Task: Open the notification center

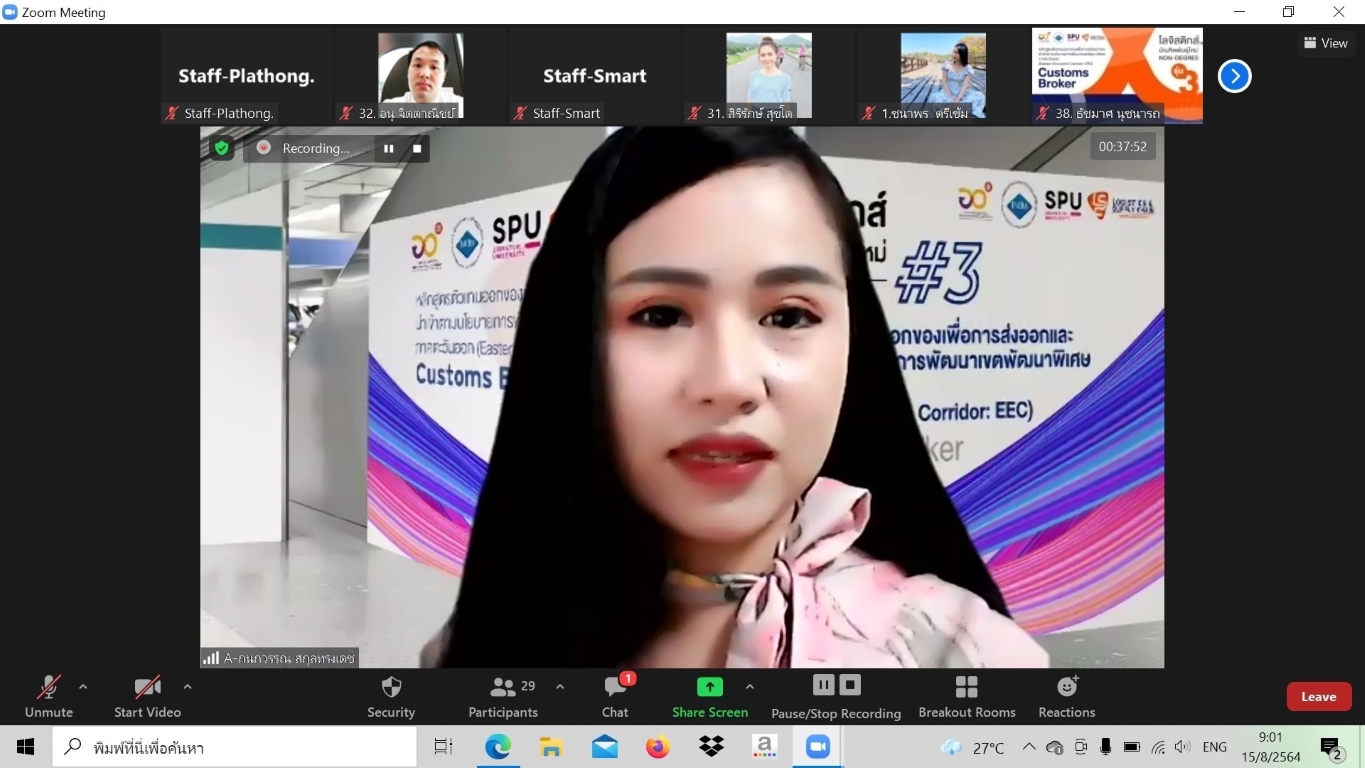Action: click(x=1331, y=747)
